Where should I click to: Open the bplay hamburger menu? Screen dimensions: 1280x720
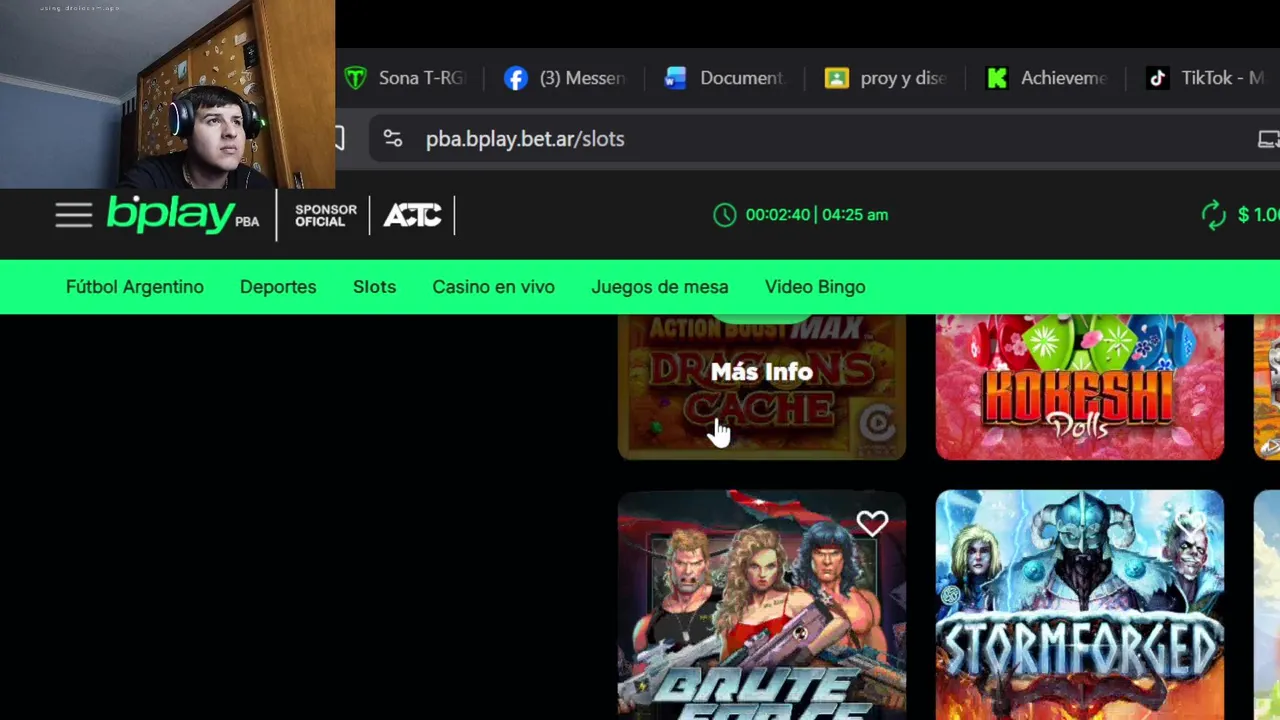[x=73, y=215]
